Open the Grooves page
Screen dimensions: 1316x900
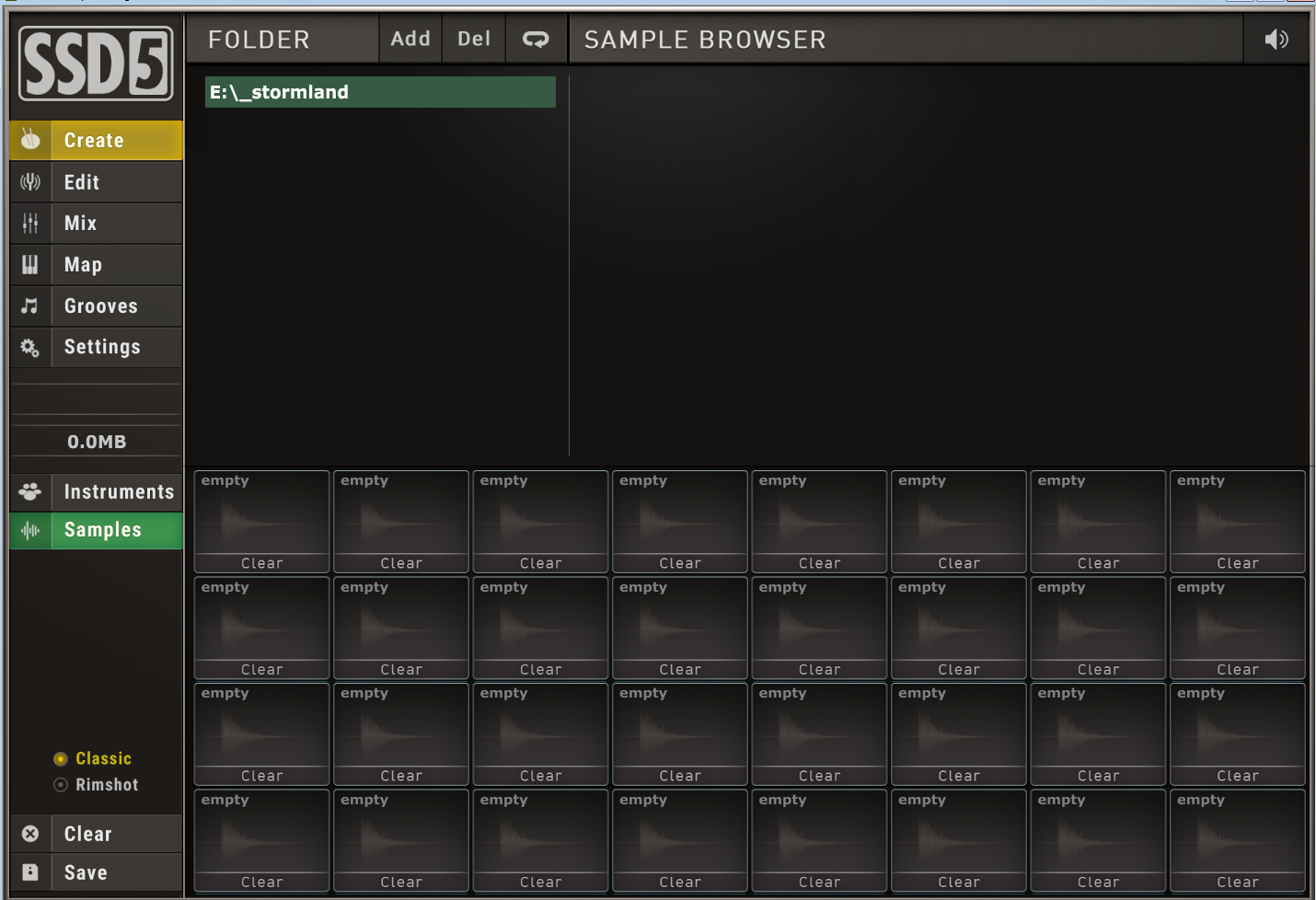pyautogui.click(x=97, y=306)
